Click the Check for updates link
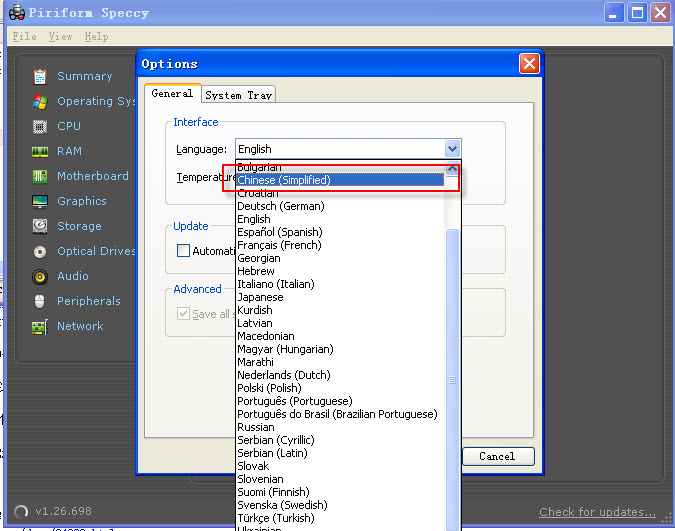Image resolution: width=675 pixels, height=531 pixels. (597, 512)
